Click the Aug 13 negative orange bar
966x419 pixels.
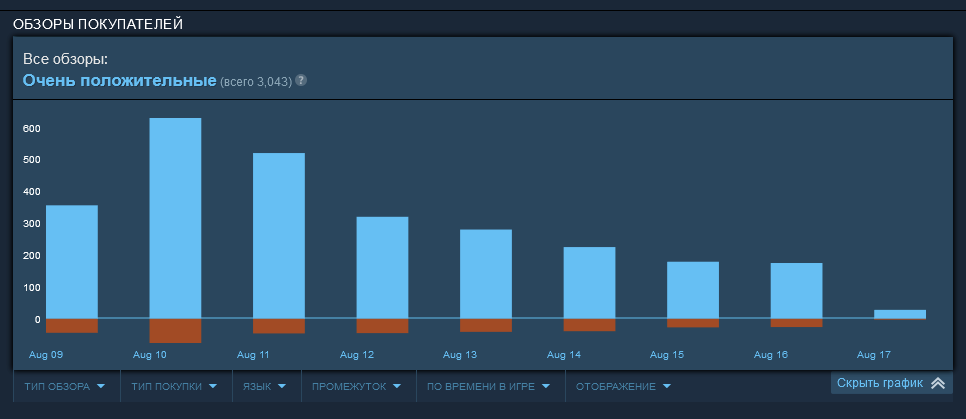point(486,325)
